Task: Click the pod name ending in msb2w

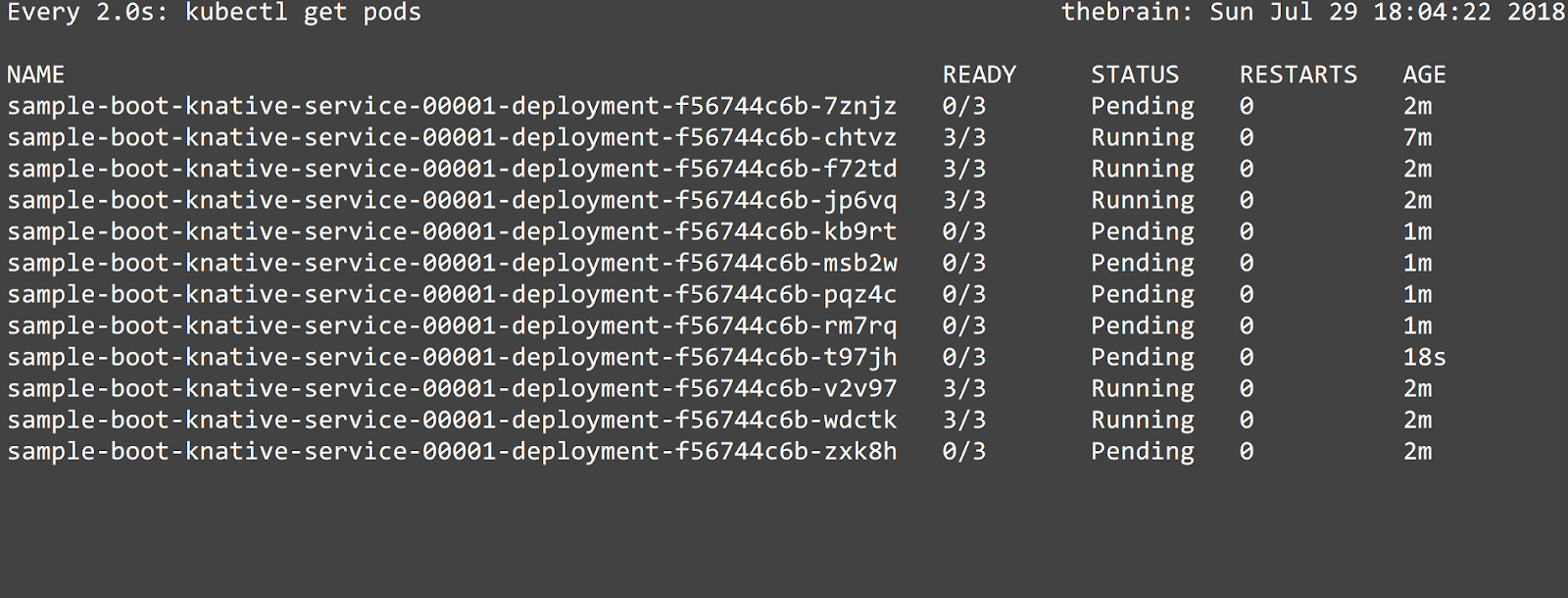Action: (x=452, y=263)
